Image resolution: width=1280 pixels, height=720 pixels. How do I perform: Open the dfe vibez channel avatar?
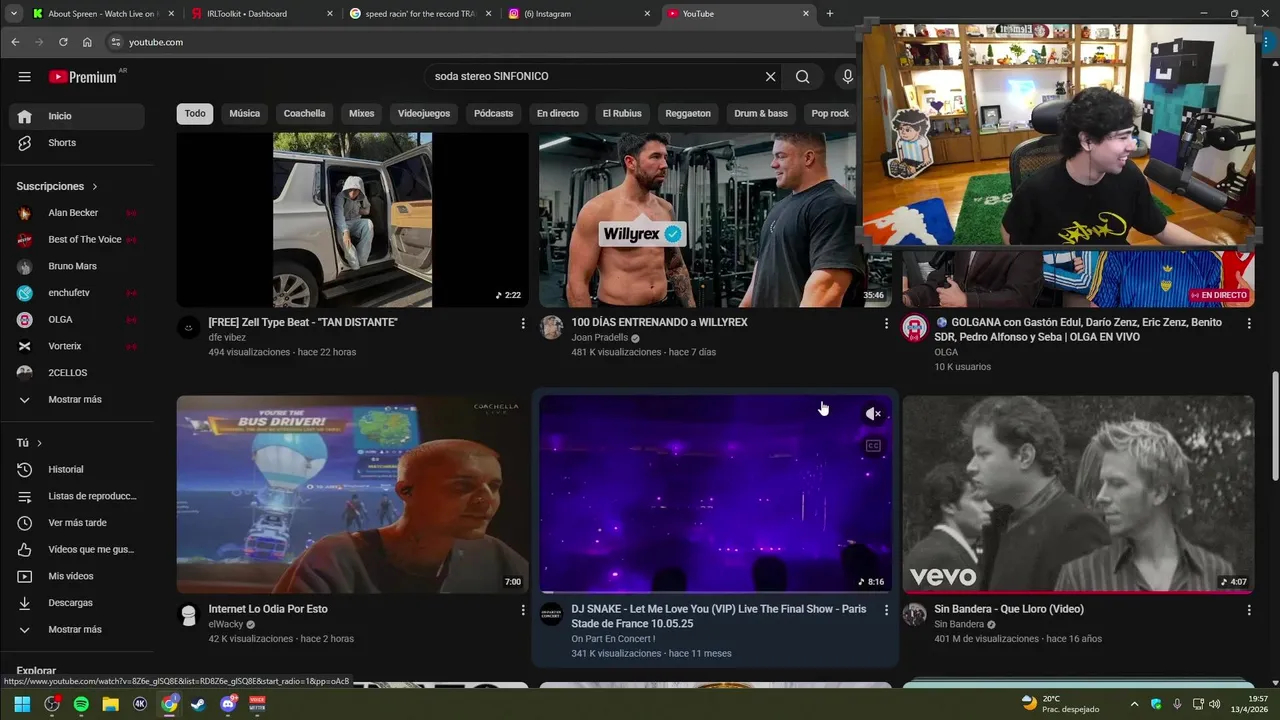[x=188, y=327]
